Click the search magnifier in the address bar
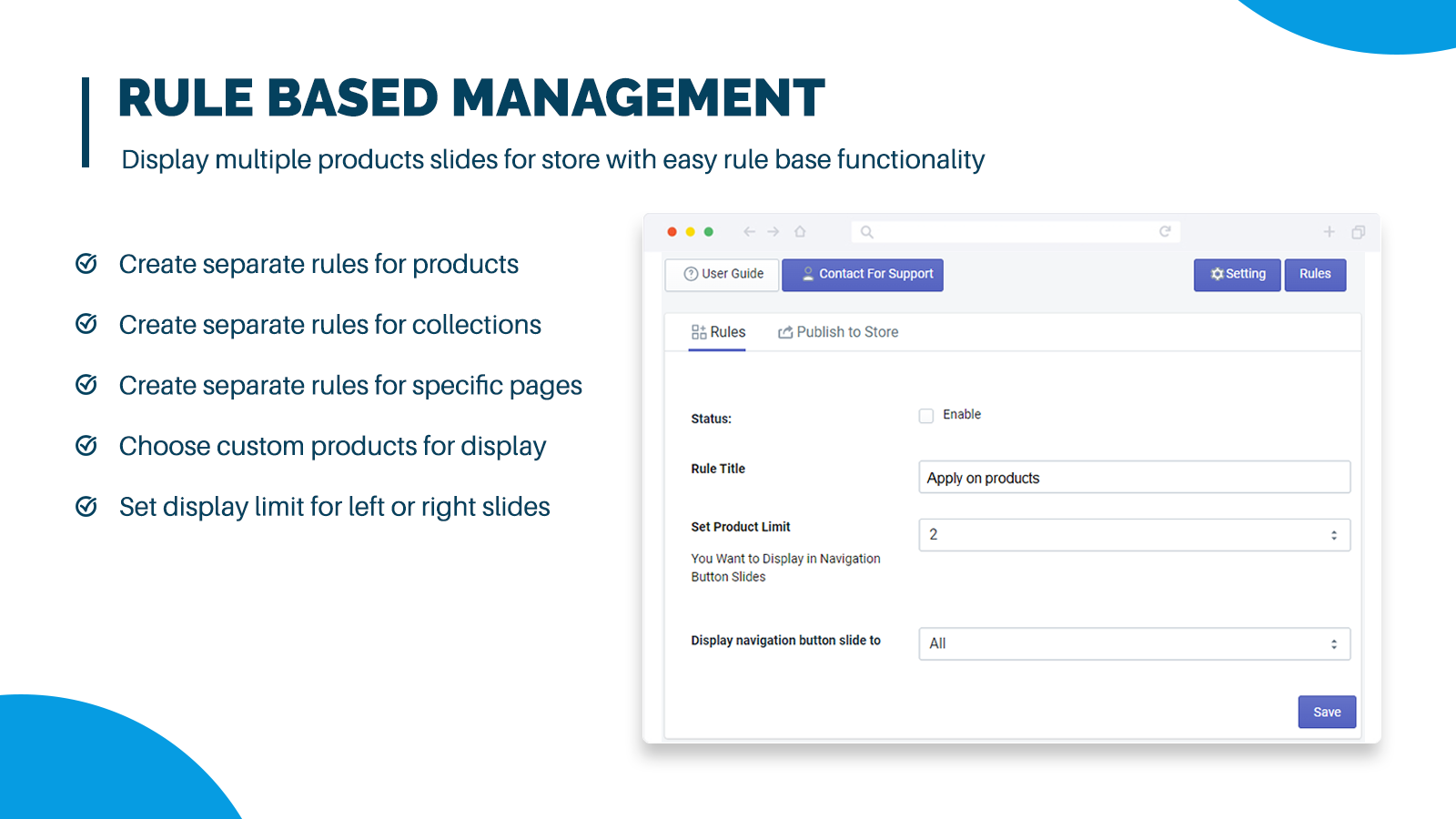This screenshot has width=1456, height=819. point(865,232)
